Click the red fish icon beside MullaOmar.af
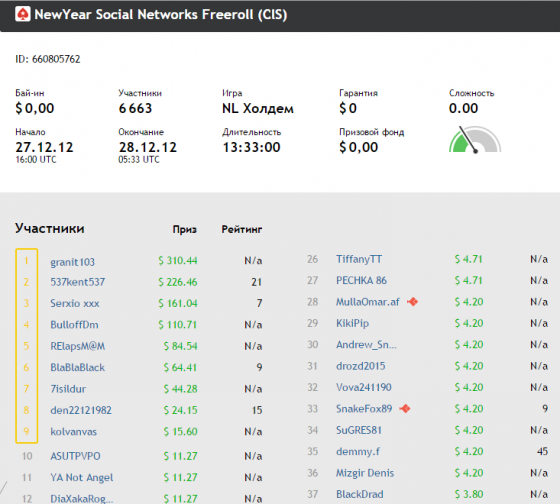This screenshot has width=560, height=504. [412, 302]
